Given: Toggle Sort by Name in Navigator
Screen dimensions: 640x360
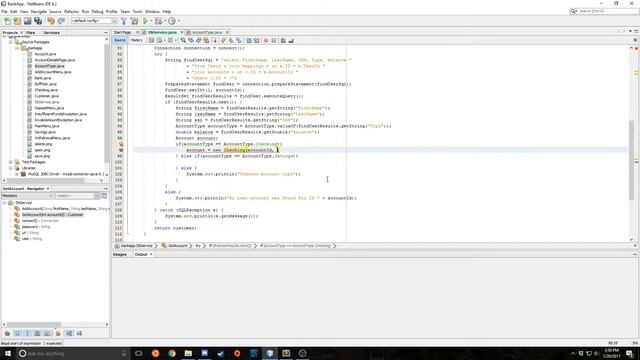Looking at the screenshot, I should (x=69, y=333).
